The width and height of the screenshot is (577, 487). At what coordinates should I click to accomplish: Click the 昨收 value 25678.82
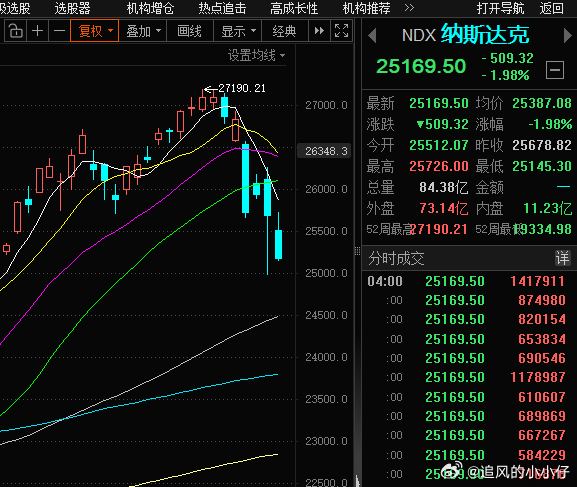pos(542,145)
